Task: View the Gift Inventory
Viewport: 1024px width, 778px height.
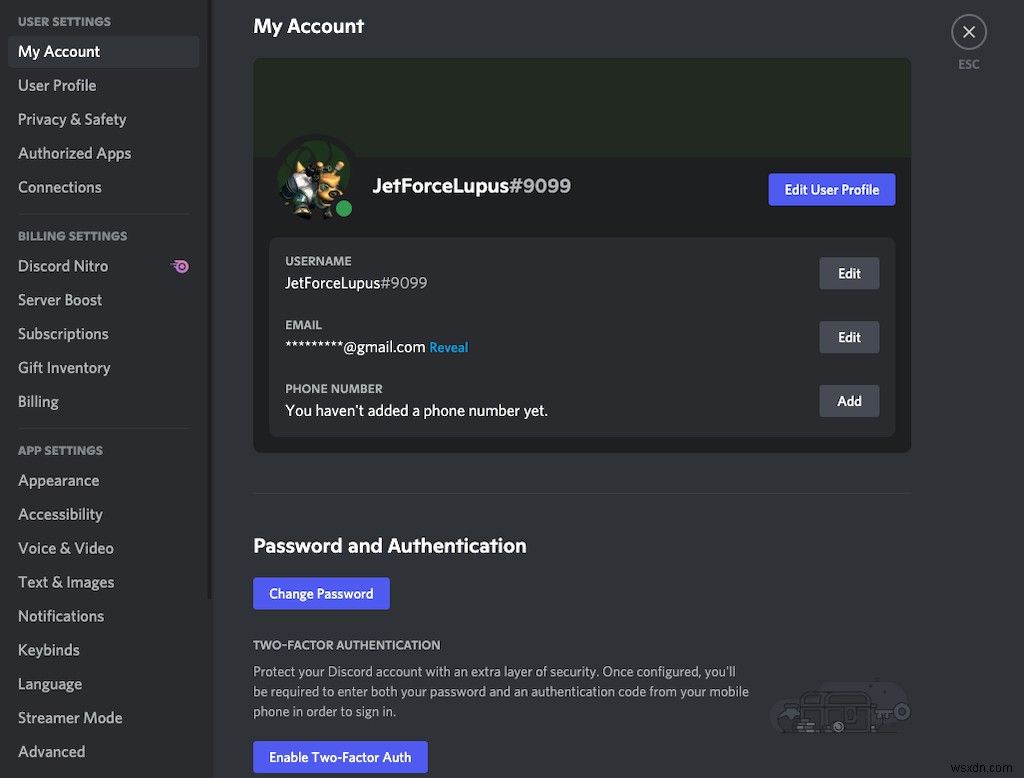Action: 63,367
